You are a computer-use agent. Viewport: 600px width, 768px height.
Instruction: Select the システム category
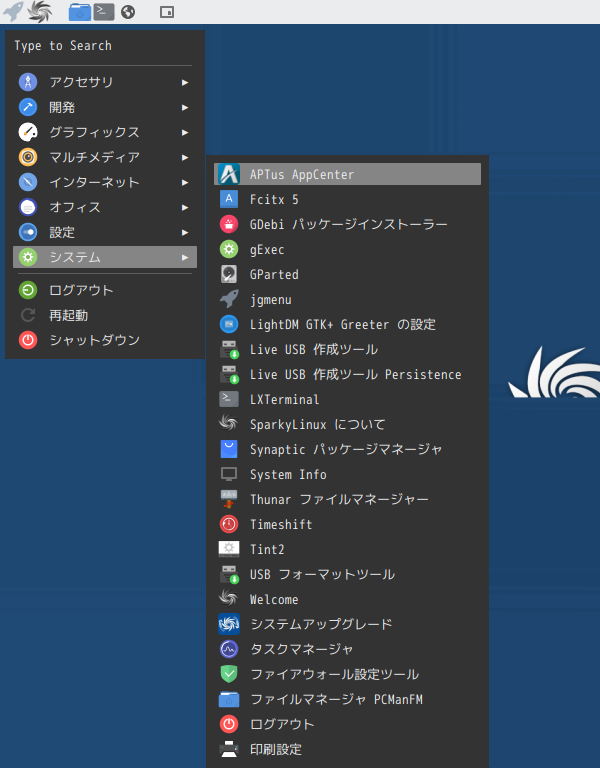click(x=105, y=257)
